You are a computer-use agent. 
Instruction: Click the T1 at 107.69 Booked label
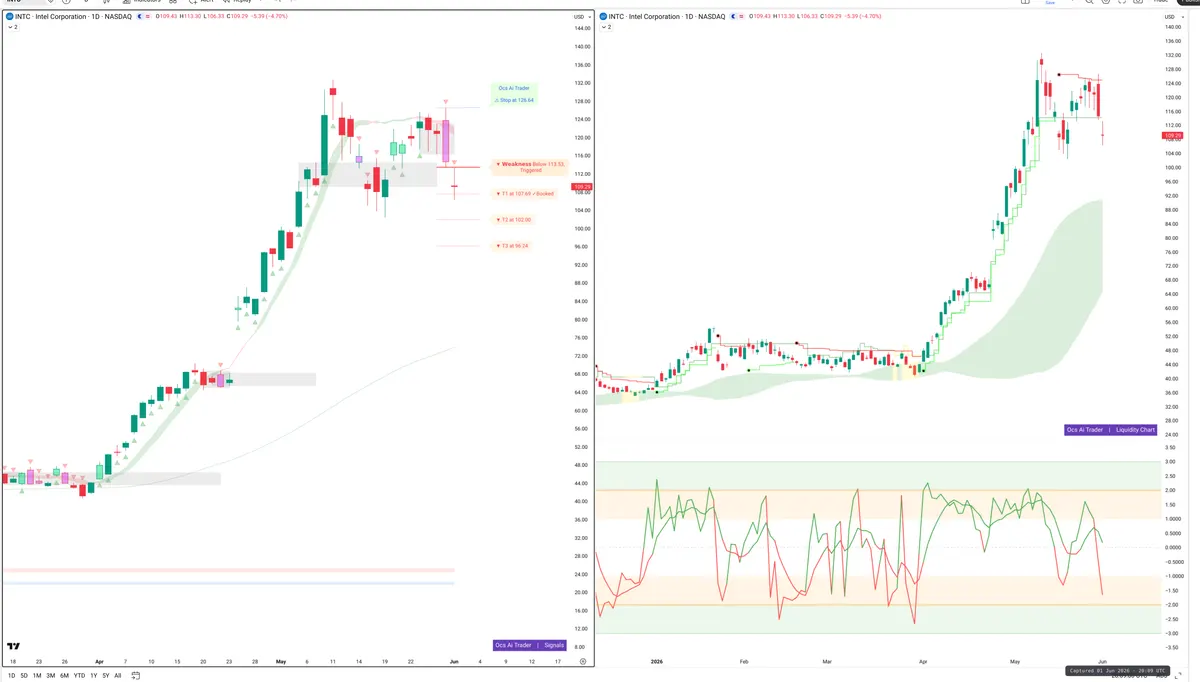525,193
